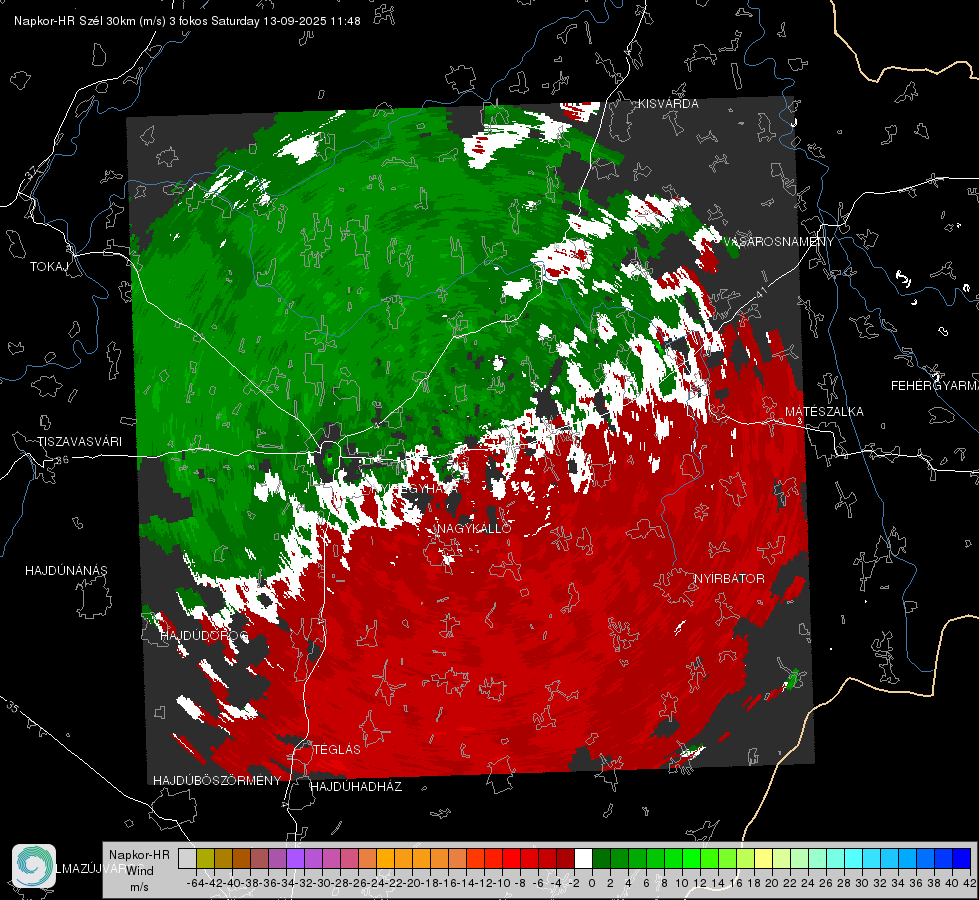This screenshot has height=900, width=979.
Task: Click the deep blue swatch between 40 and 42
Action: [x=962, y=859]
